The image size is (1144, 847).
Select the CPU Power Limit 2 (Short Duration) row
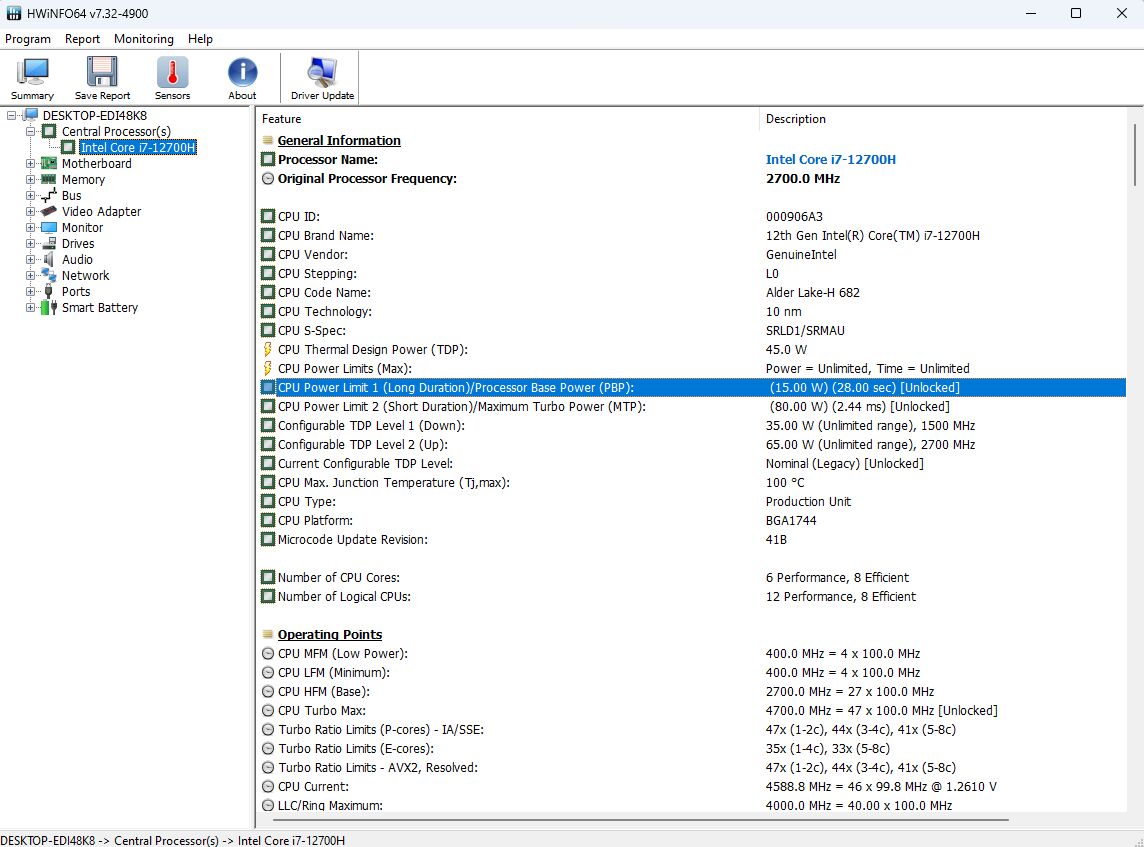[692, 406]
